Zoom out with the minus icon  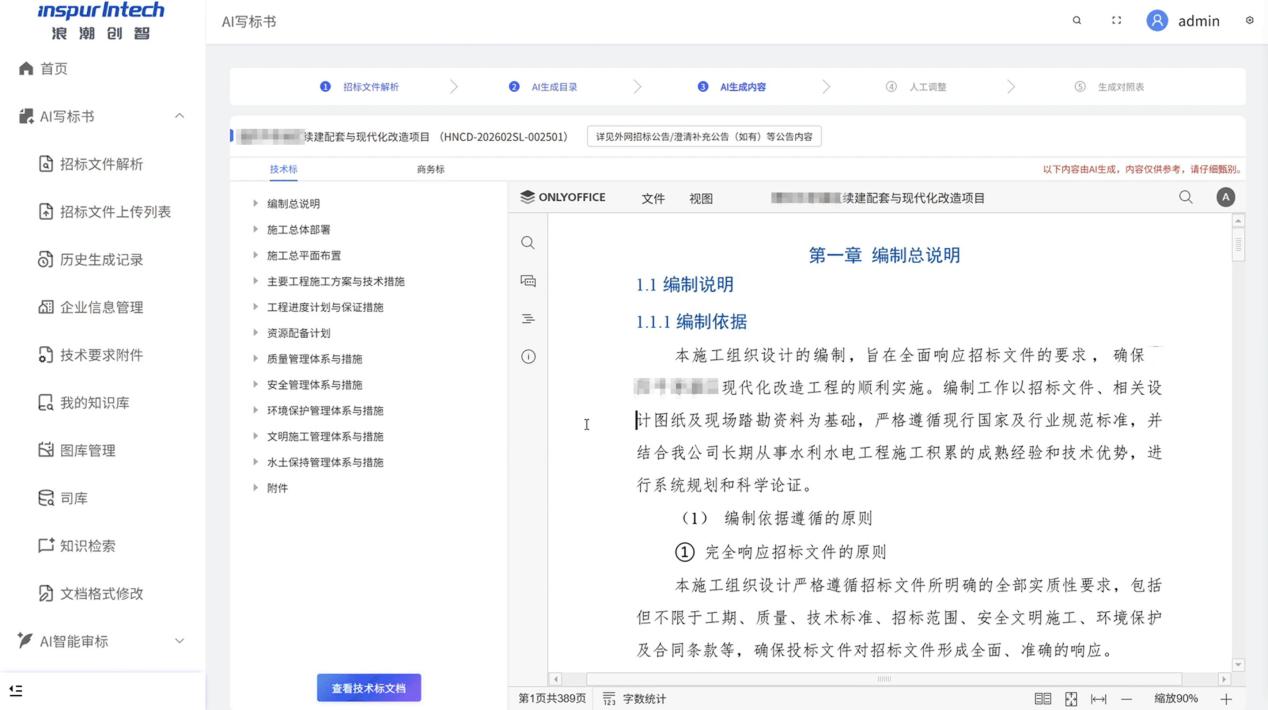click(x=1126, y=699)
